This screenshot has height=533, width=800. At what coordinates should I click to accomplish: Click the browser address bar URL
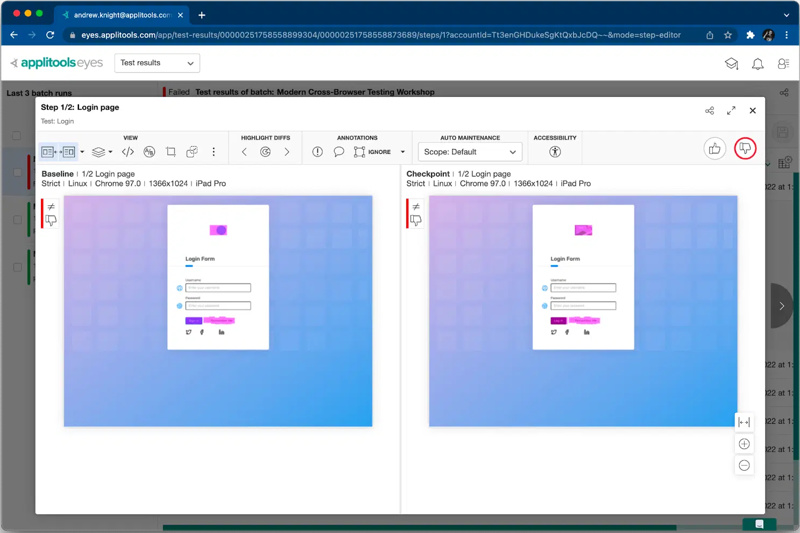point(381,35)
